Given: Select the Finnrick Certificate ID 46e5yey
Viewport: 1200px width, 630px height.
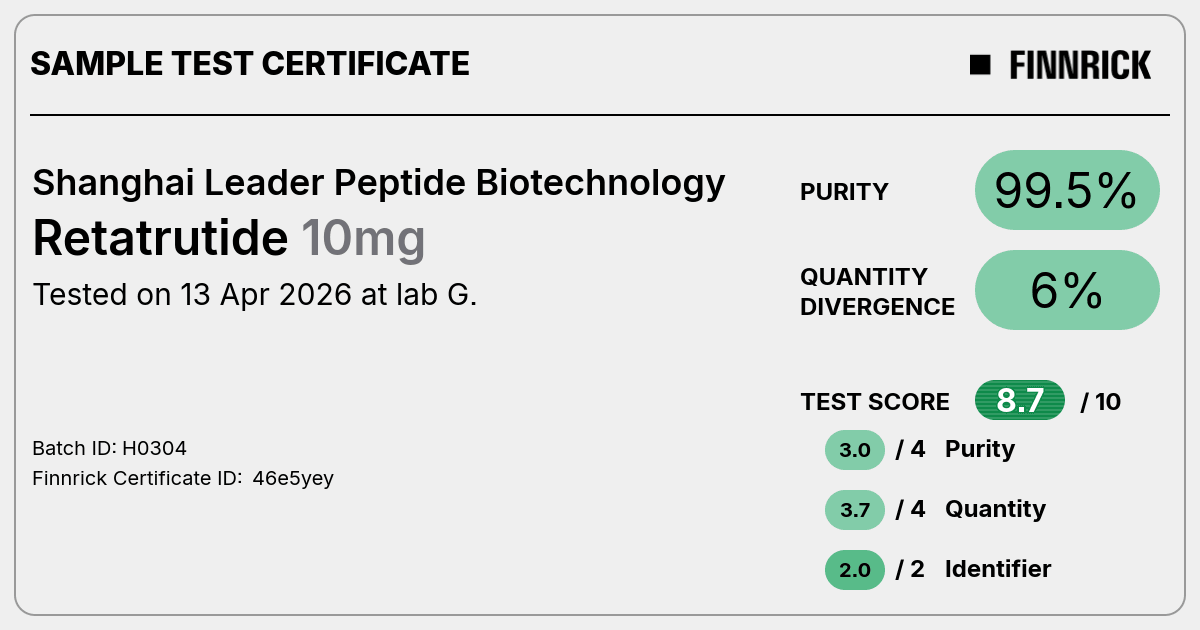Looking at the screenshot, I should coord(183,478).
